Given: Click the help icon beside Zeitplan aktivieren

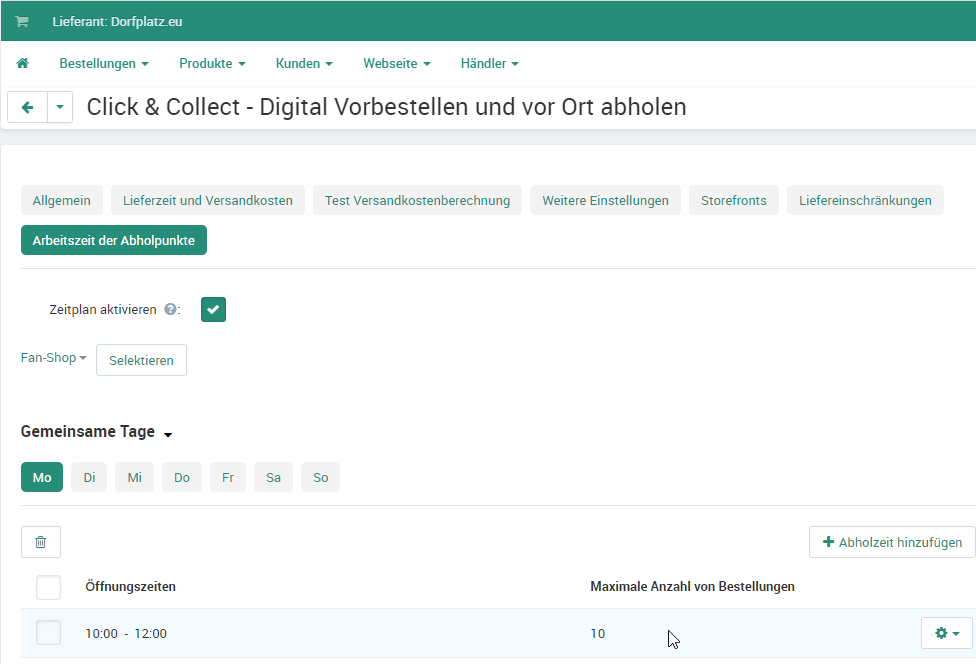Looking at the screenshot, I should (x=170, y=309).
